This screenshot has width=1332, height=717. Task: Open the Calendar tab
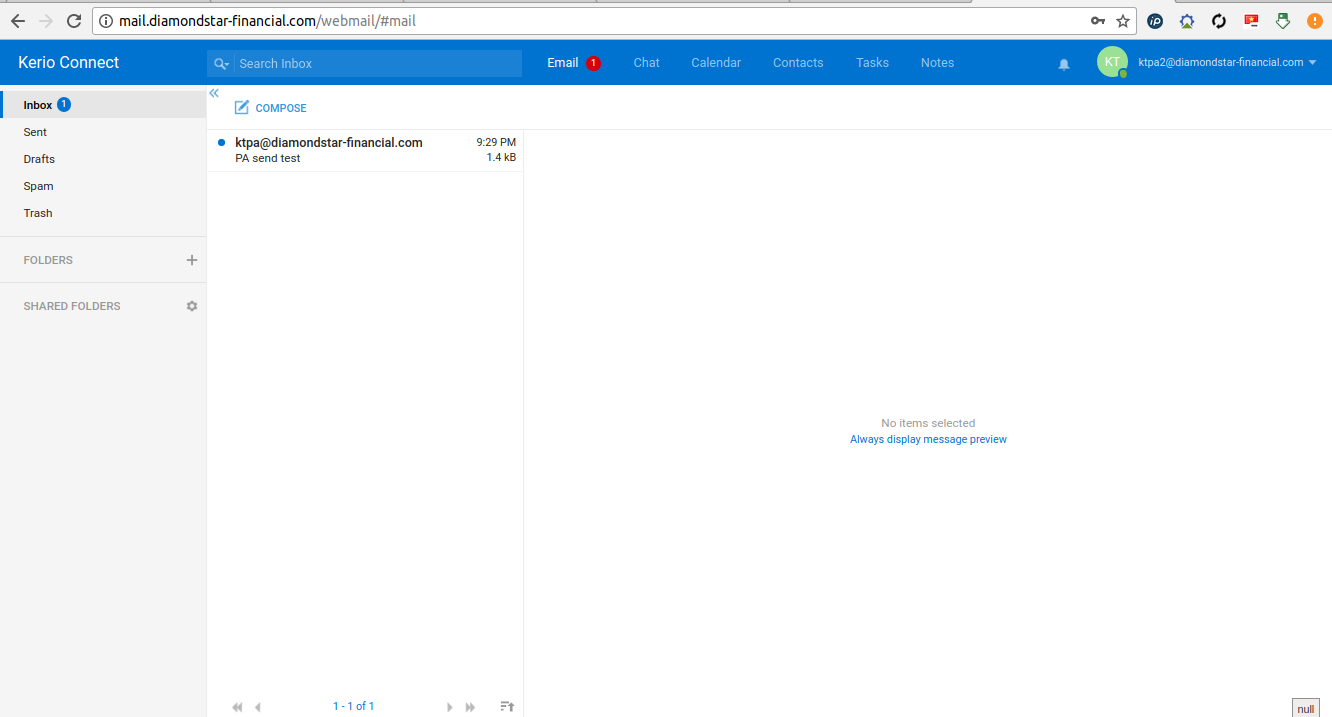pos(716,63)
